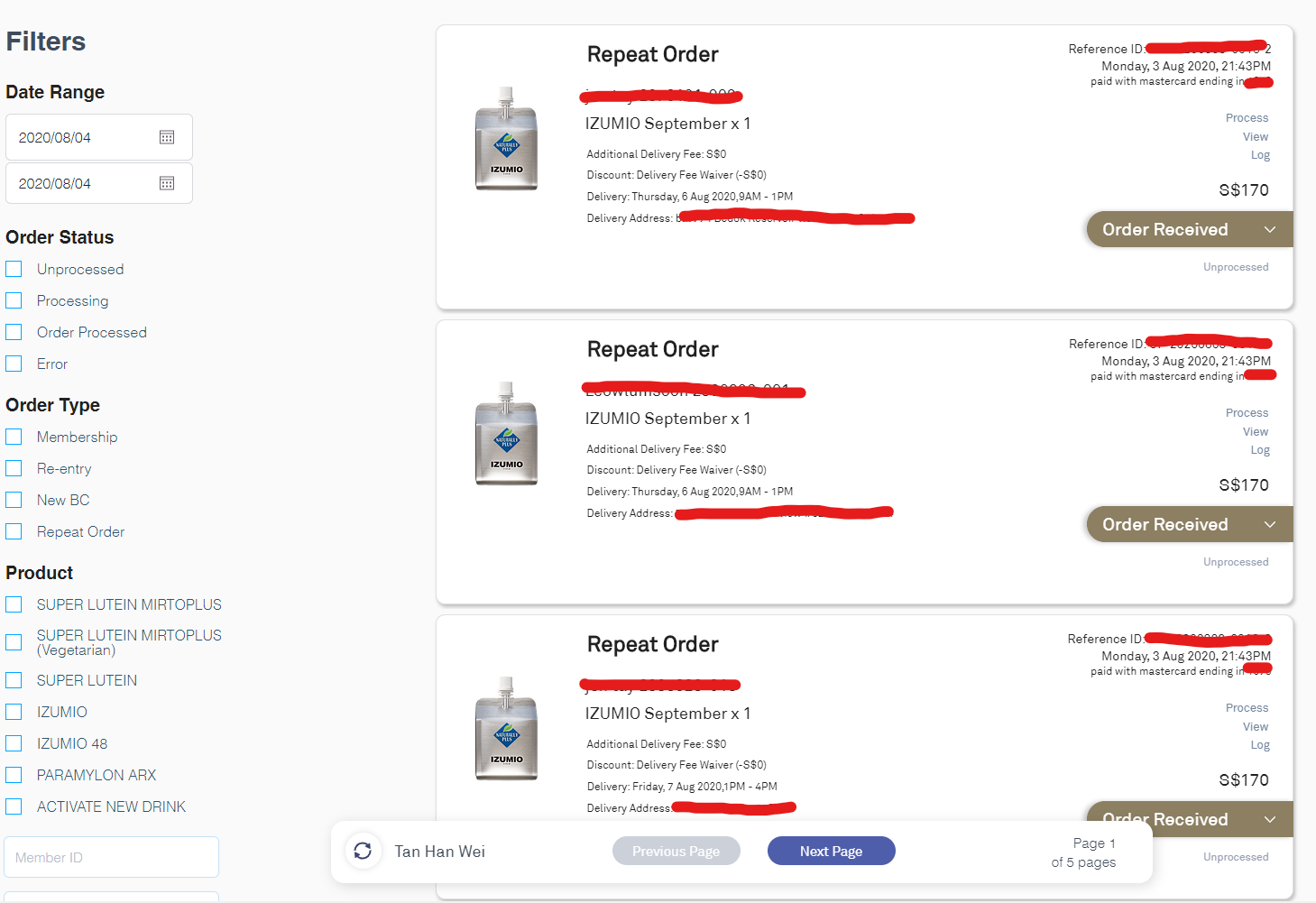Click the Previous Page button
This screenshot has height=903, width=1316.
[x=676, y=851]
